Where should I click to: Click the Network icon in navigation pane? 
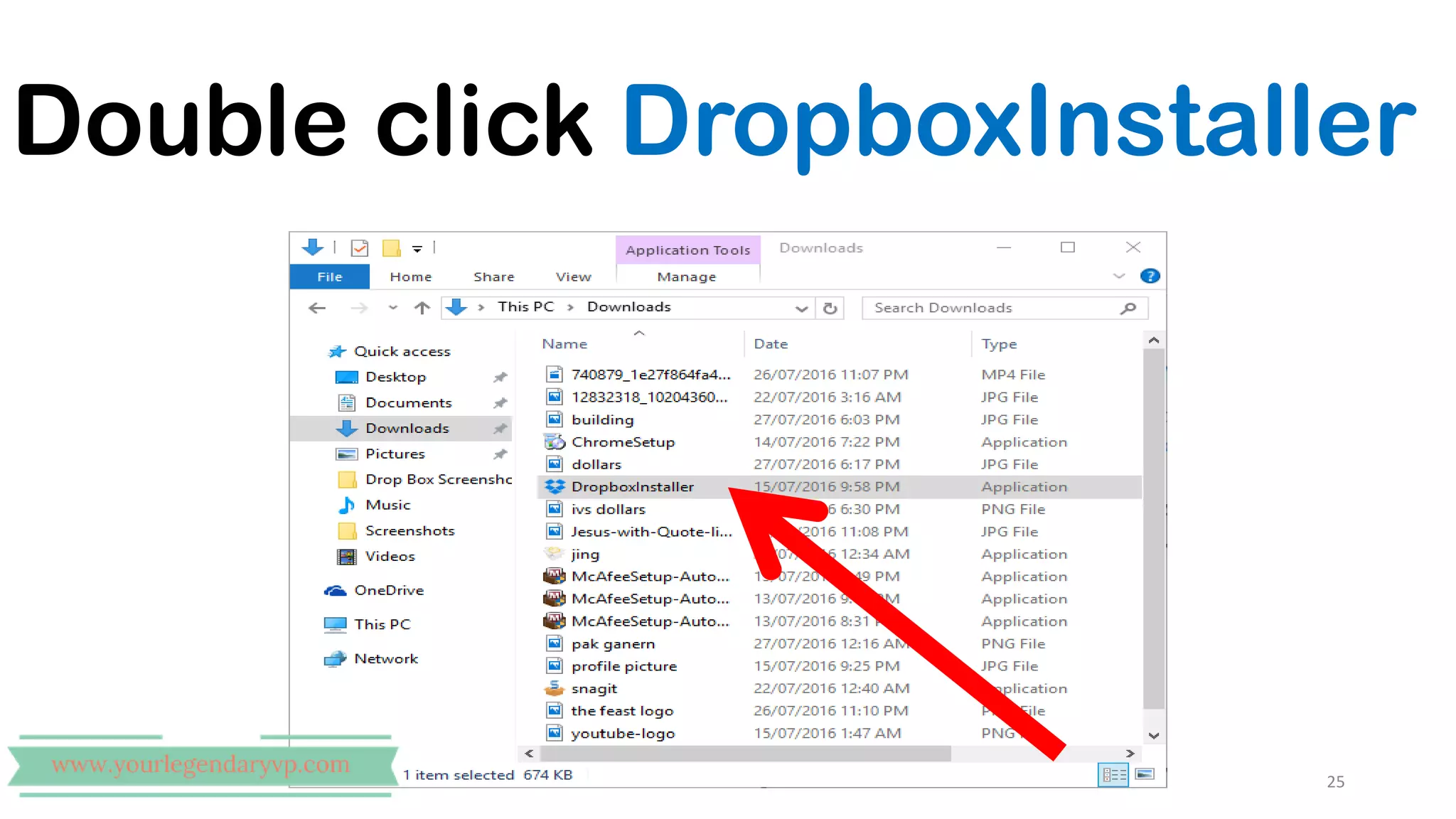(x=336, y=659)
